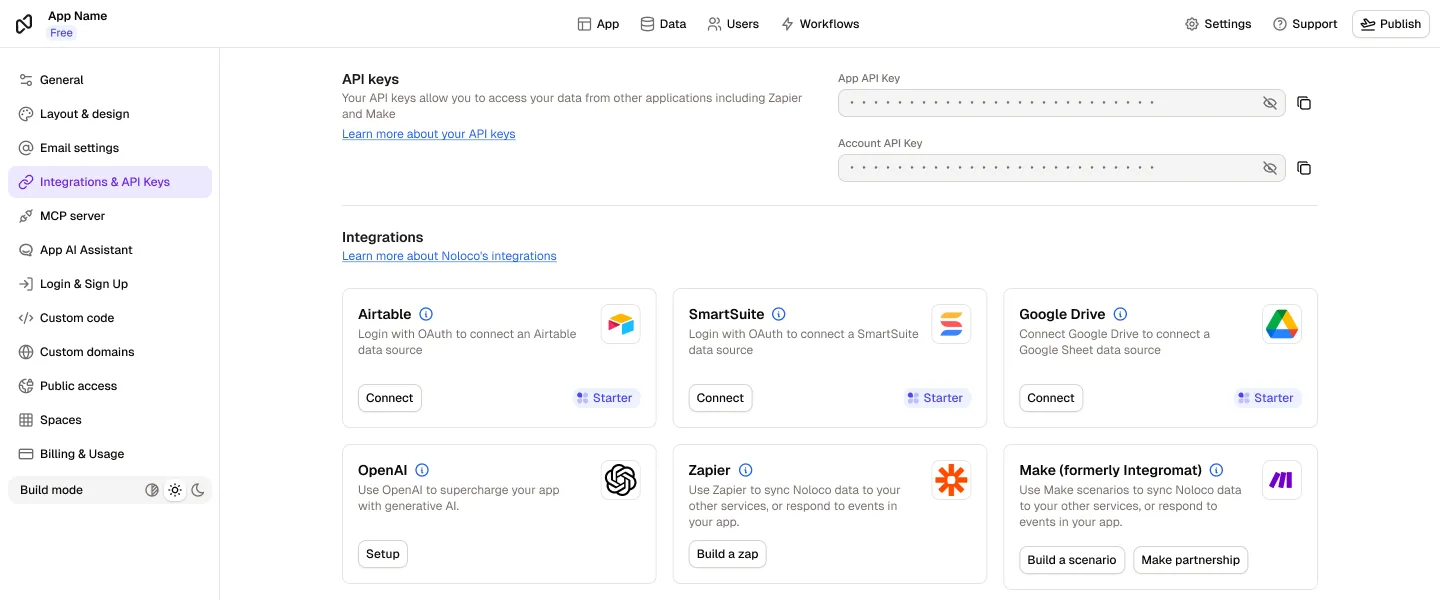Click the Make (formerly Integromat) info icon

pyautogui.click(x=1216, y=470)
